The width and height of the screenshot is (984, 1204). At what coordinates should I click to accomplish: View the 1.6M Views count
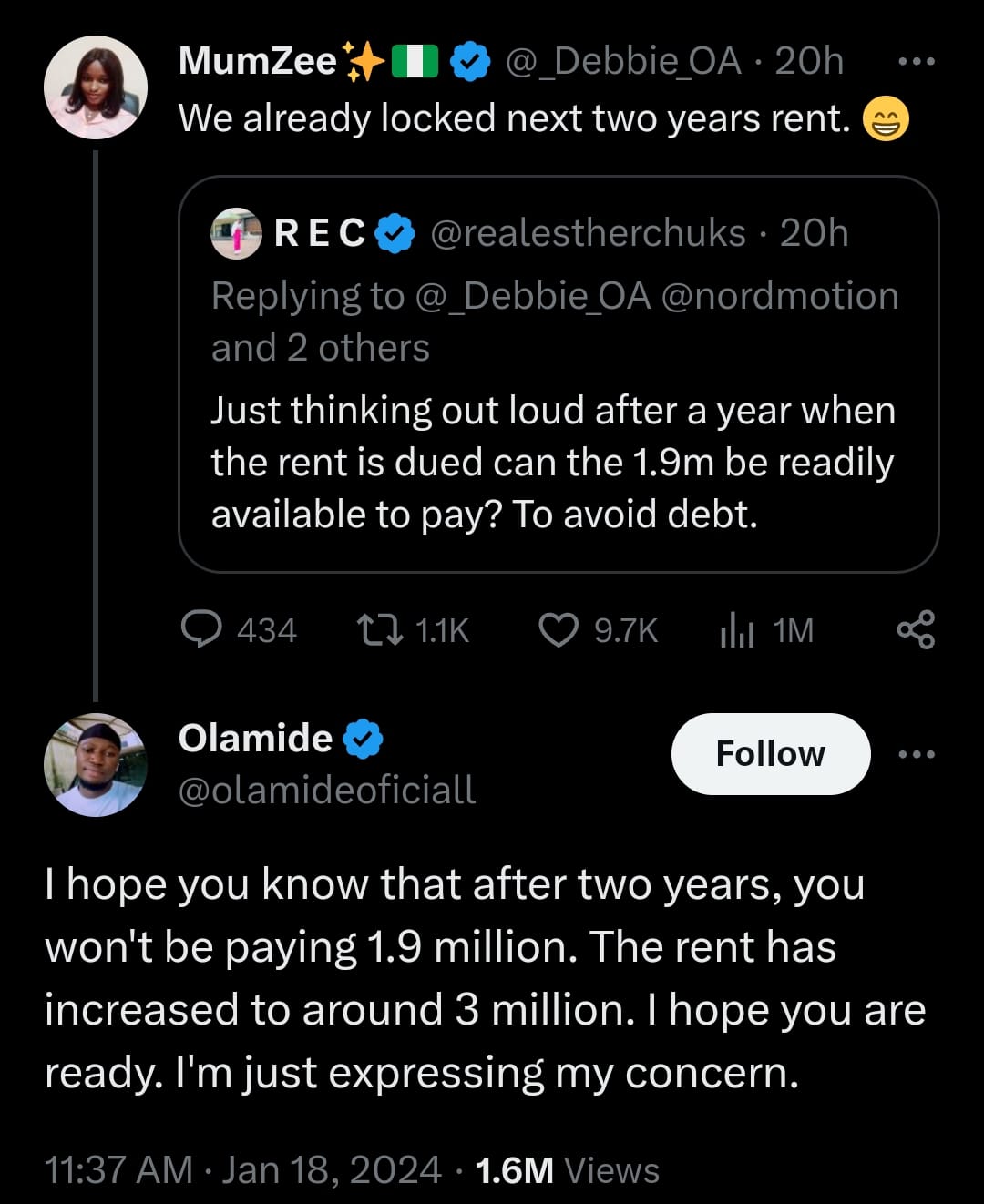click(567, 1170)
